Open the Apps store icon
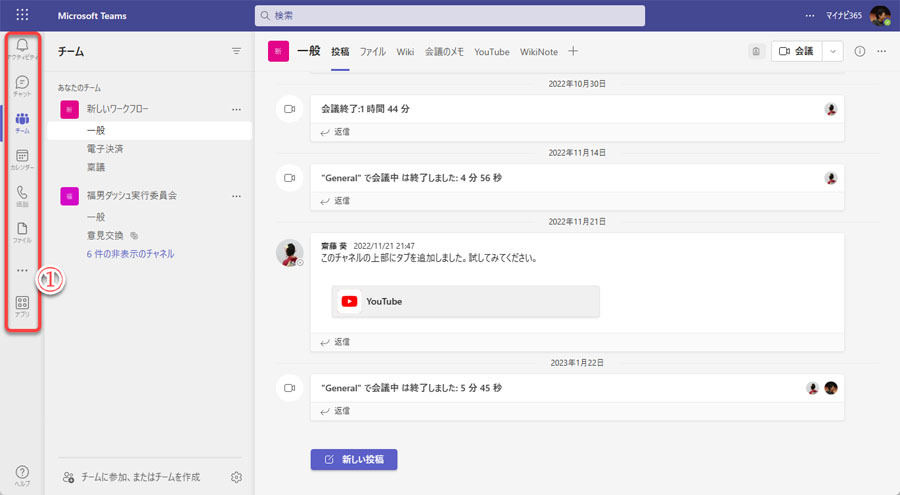The height and width of the screenshot is (495, 900). click(22, 305)
